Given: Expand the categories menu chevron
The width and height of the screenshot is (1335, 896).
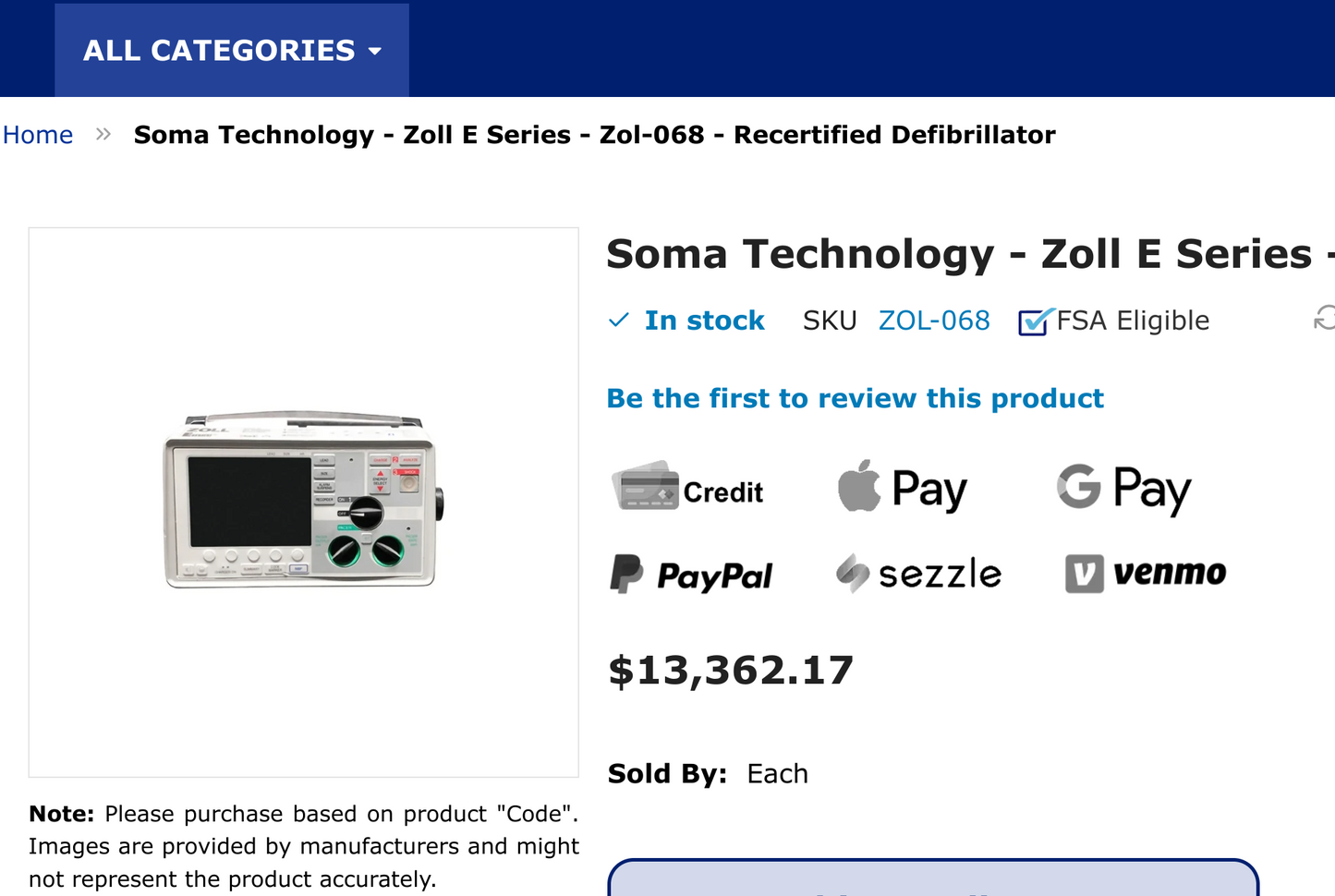Looking at the screenshot, I should (x=375, y=52).
